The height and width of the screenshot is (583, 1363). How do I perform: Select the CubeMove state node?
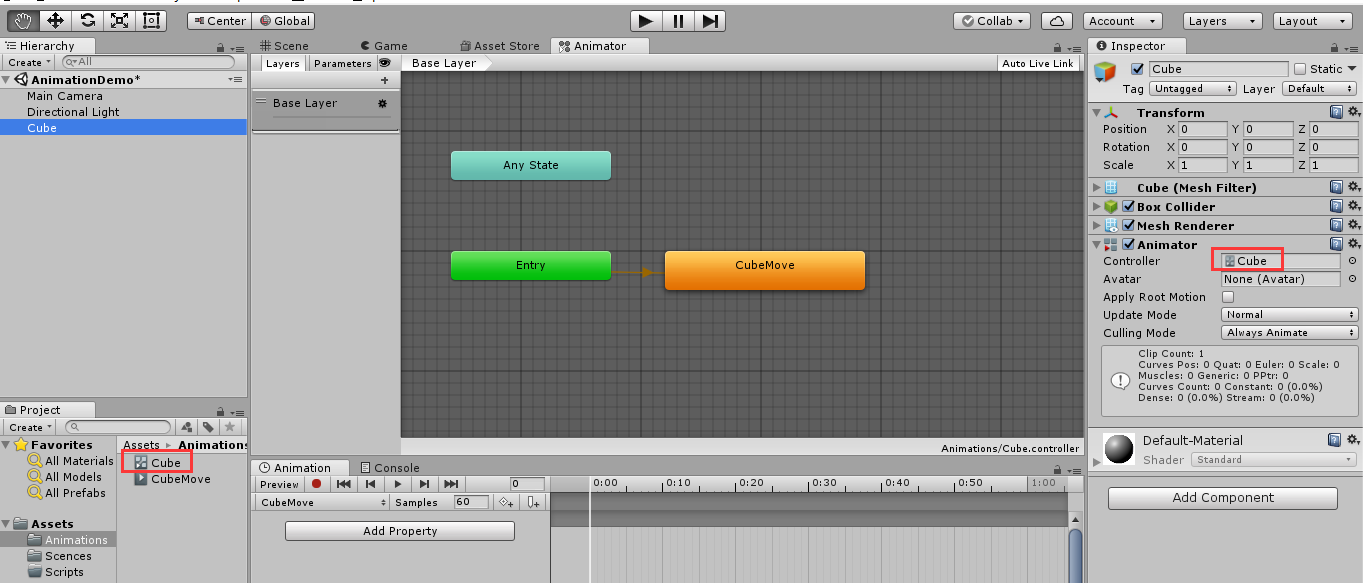pyautogui.click(x=765, y=270)
